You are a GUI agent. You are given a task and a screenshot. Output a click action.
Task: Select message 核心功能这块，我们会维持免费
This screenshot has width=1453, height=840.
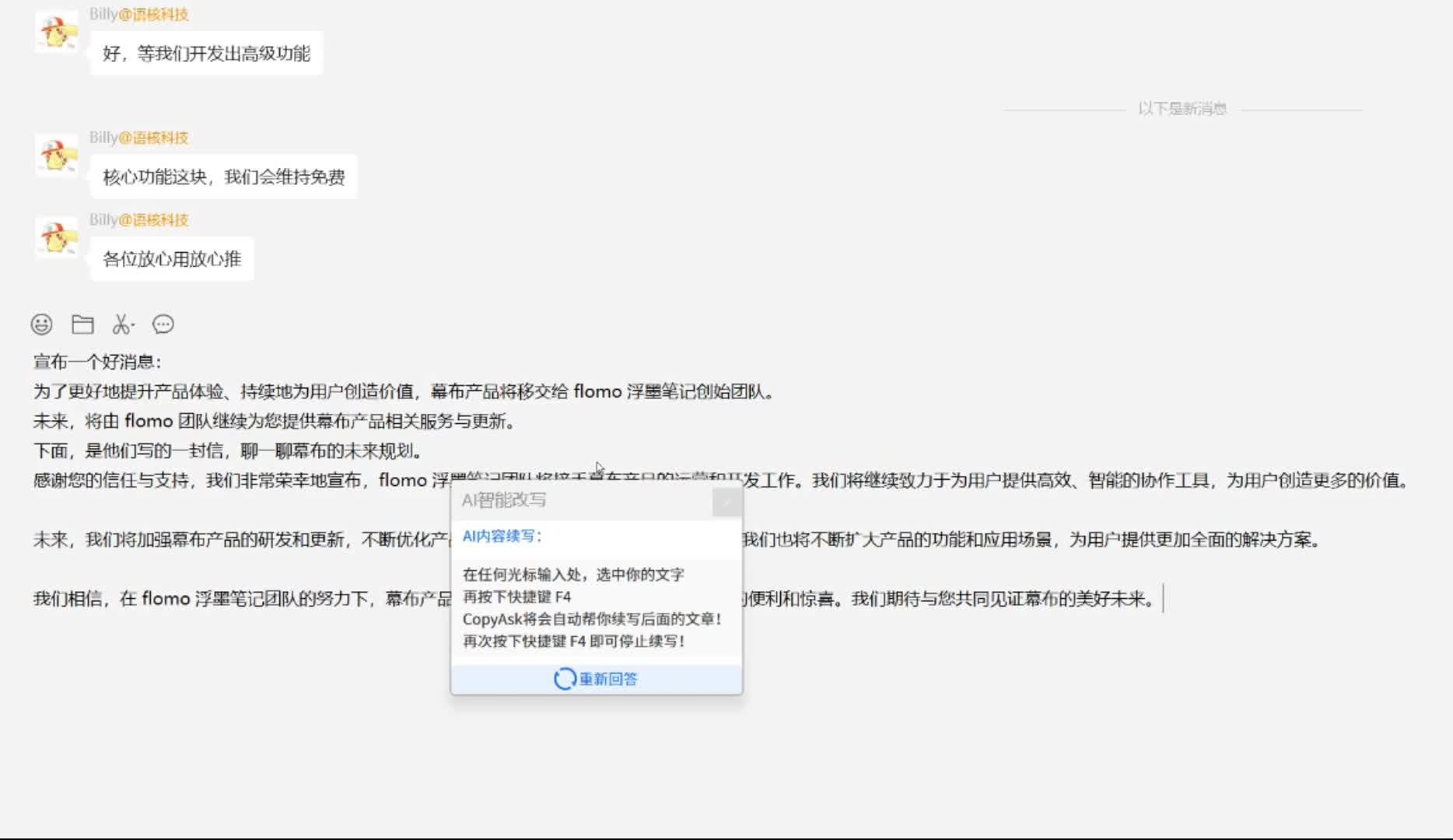click(x=224, y=177)
